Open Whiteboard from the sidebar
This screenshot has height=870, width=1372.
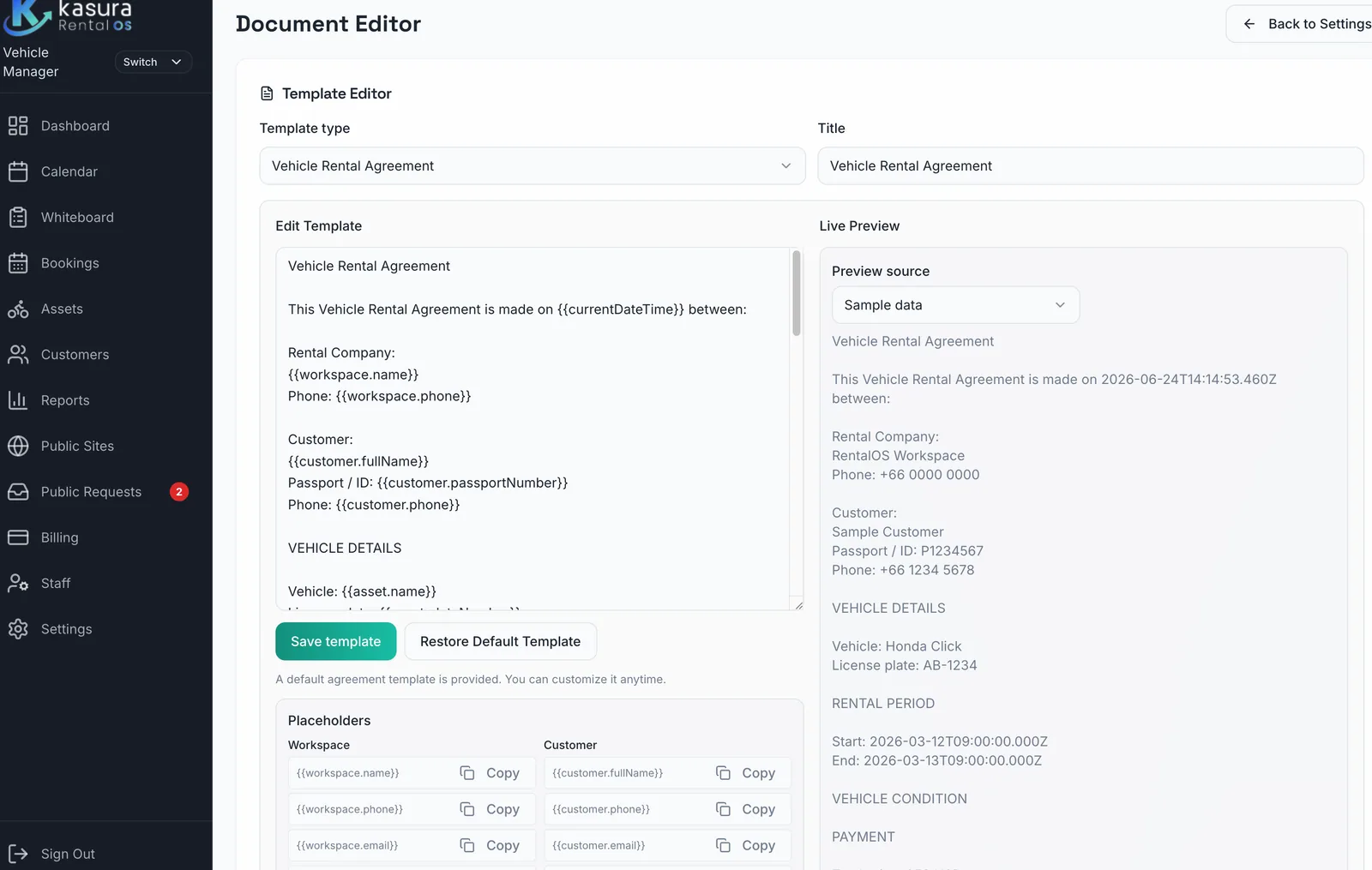[x=77, y=218]
